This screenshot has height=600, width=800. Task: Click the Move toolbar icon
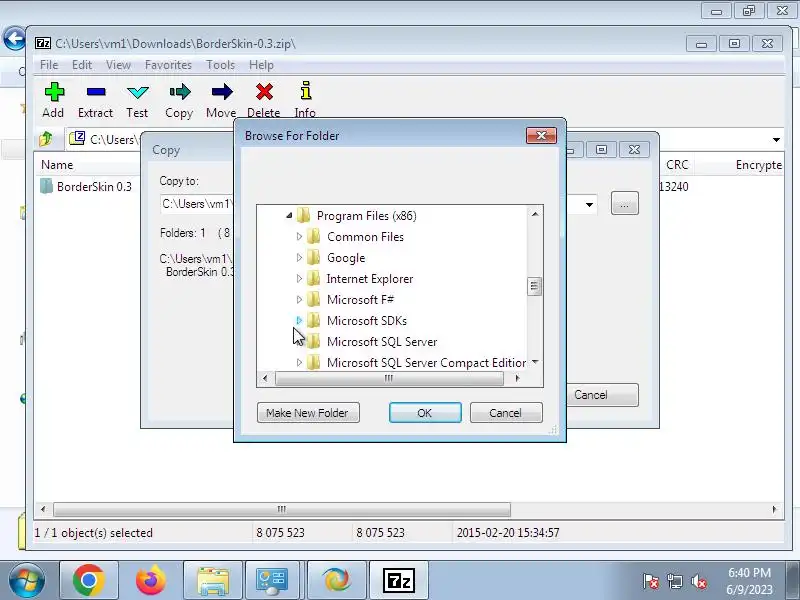[x=221, y=92]
